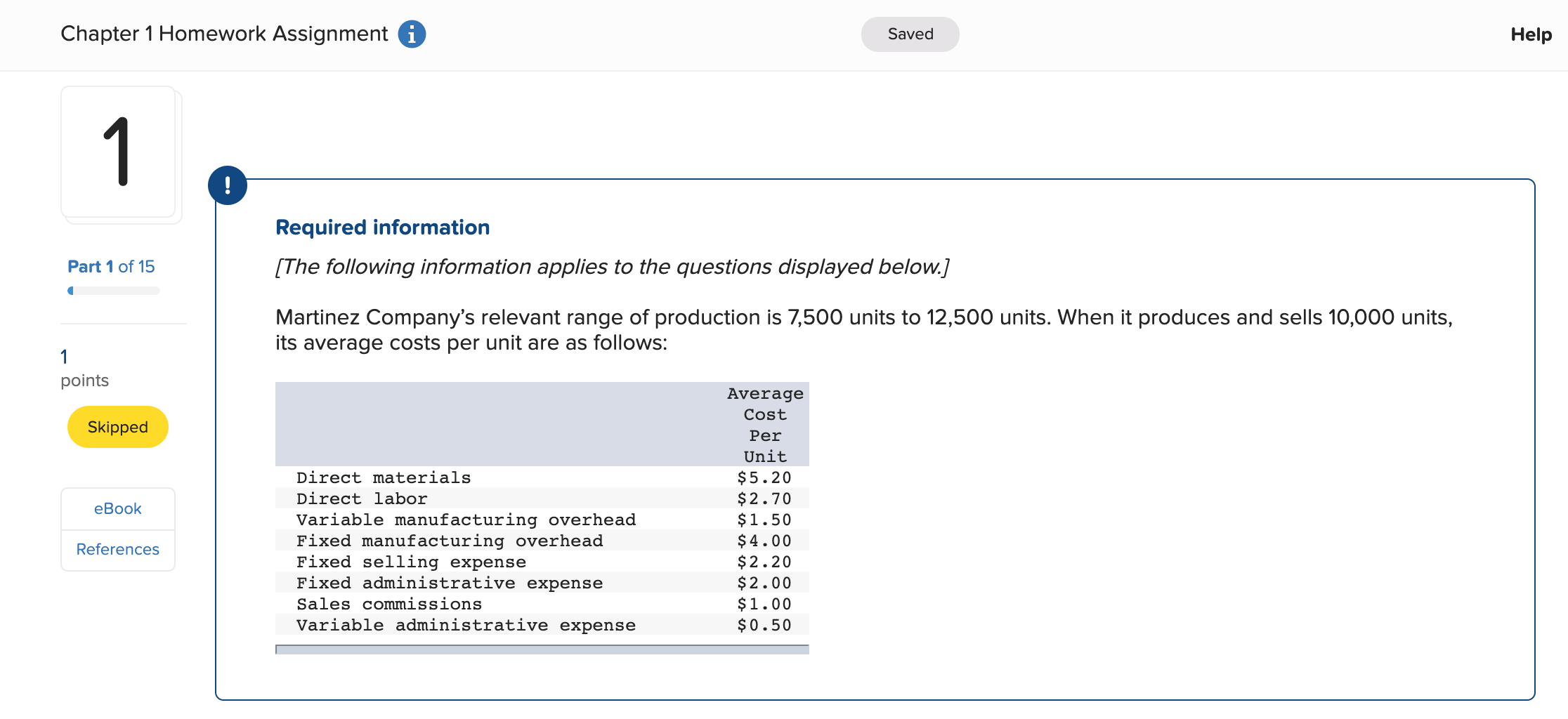
Task: Click the Part 1 of 15 label
Action: tap(111, 267)
